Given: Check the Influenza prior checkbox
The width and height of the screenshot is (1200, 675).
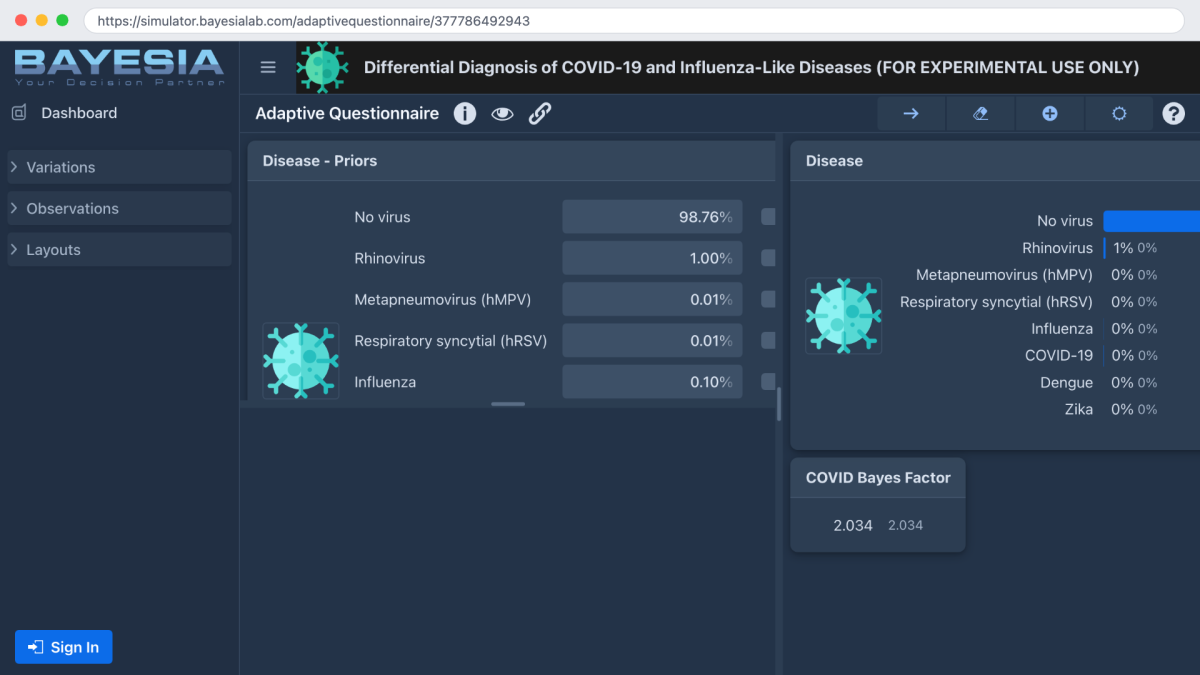Looking at the screenshot, I should click(x=768, y=382).
